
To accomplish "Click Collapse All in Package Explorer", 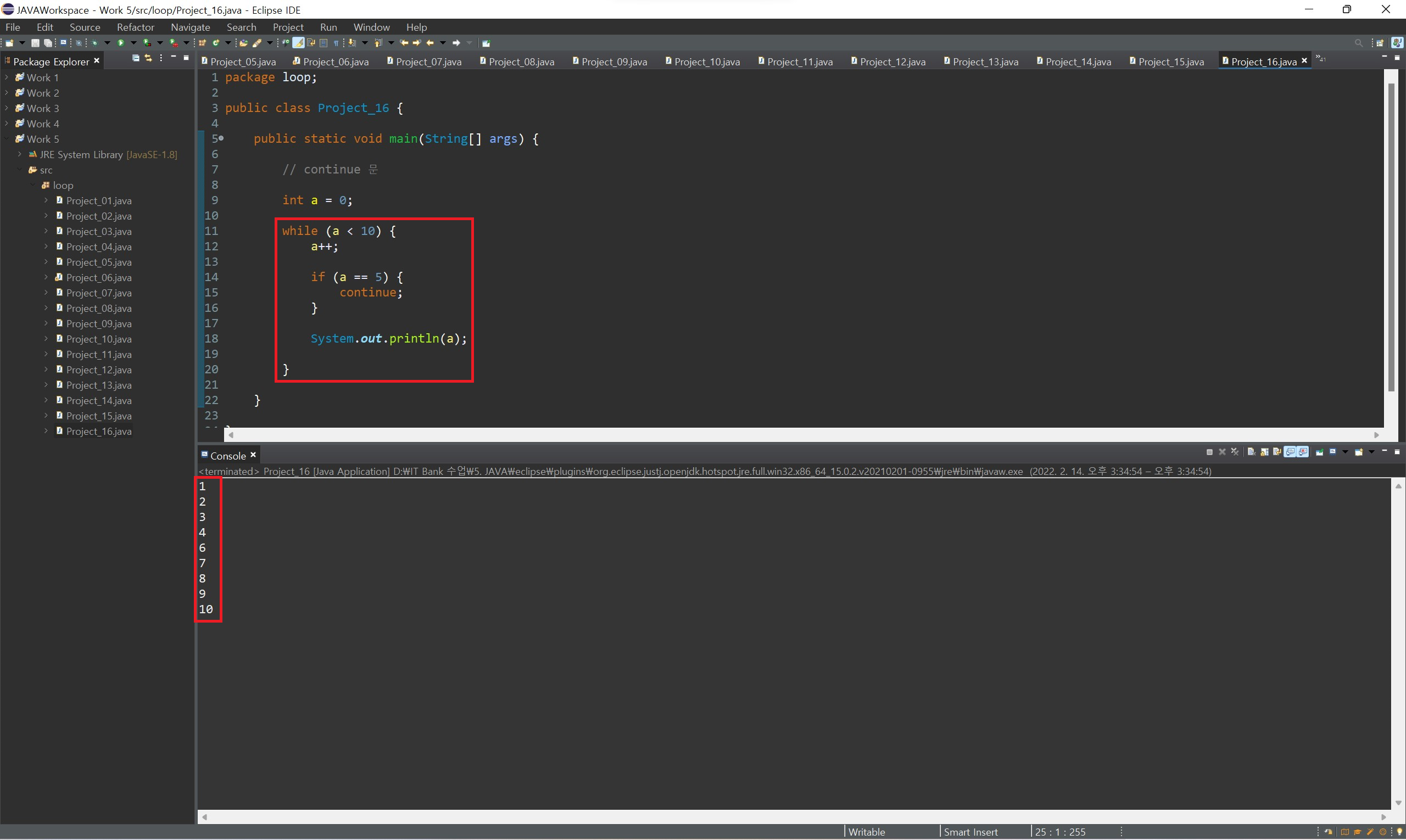I will [136, 58].
